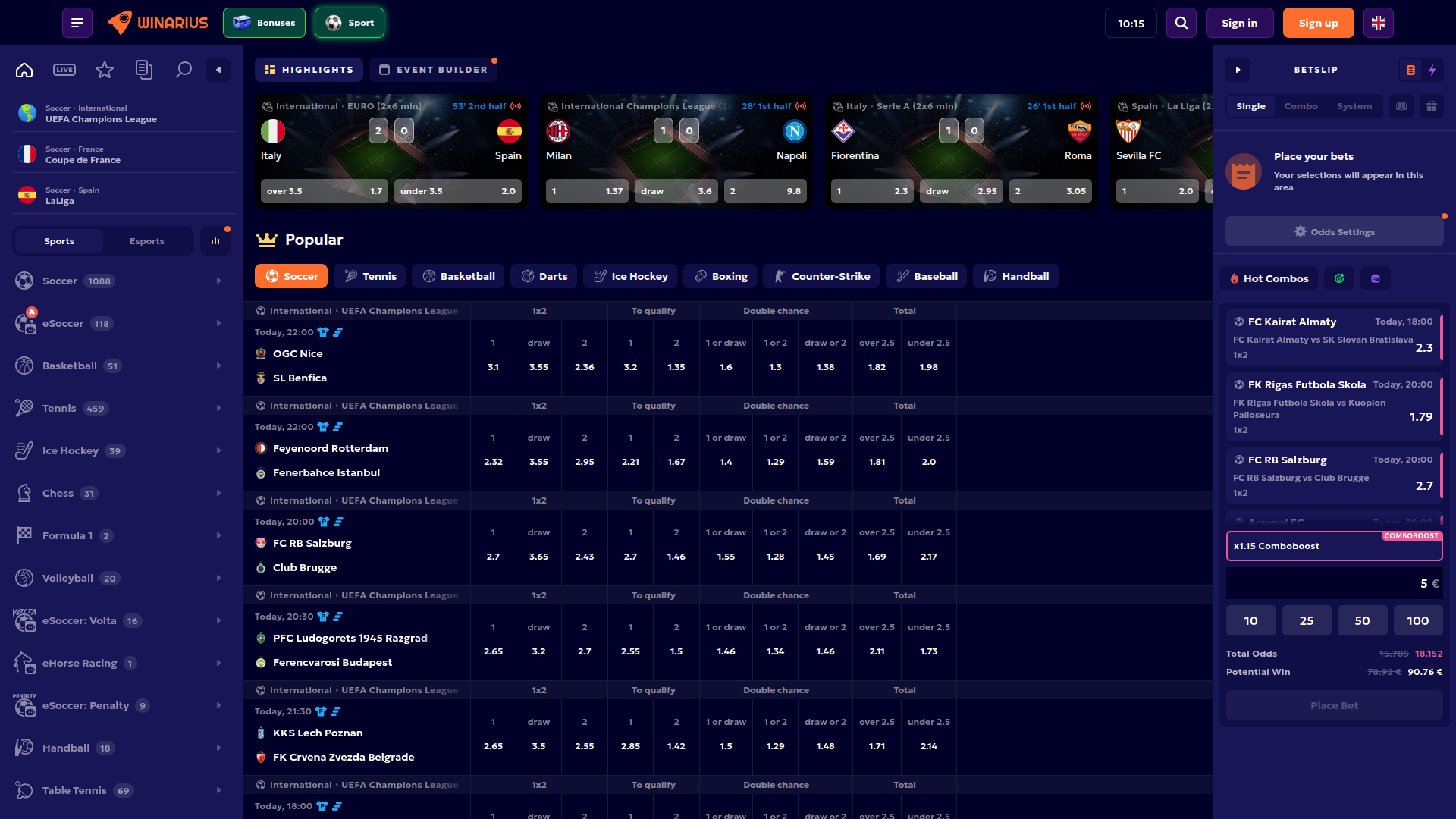Select the Esports toggle
This screenshot has width=1456, height=819.
click(147, 240)
